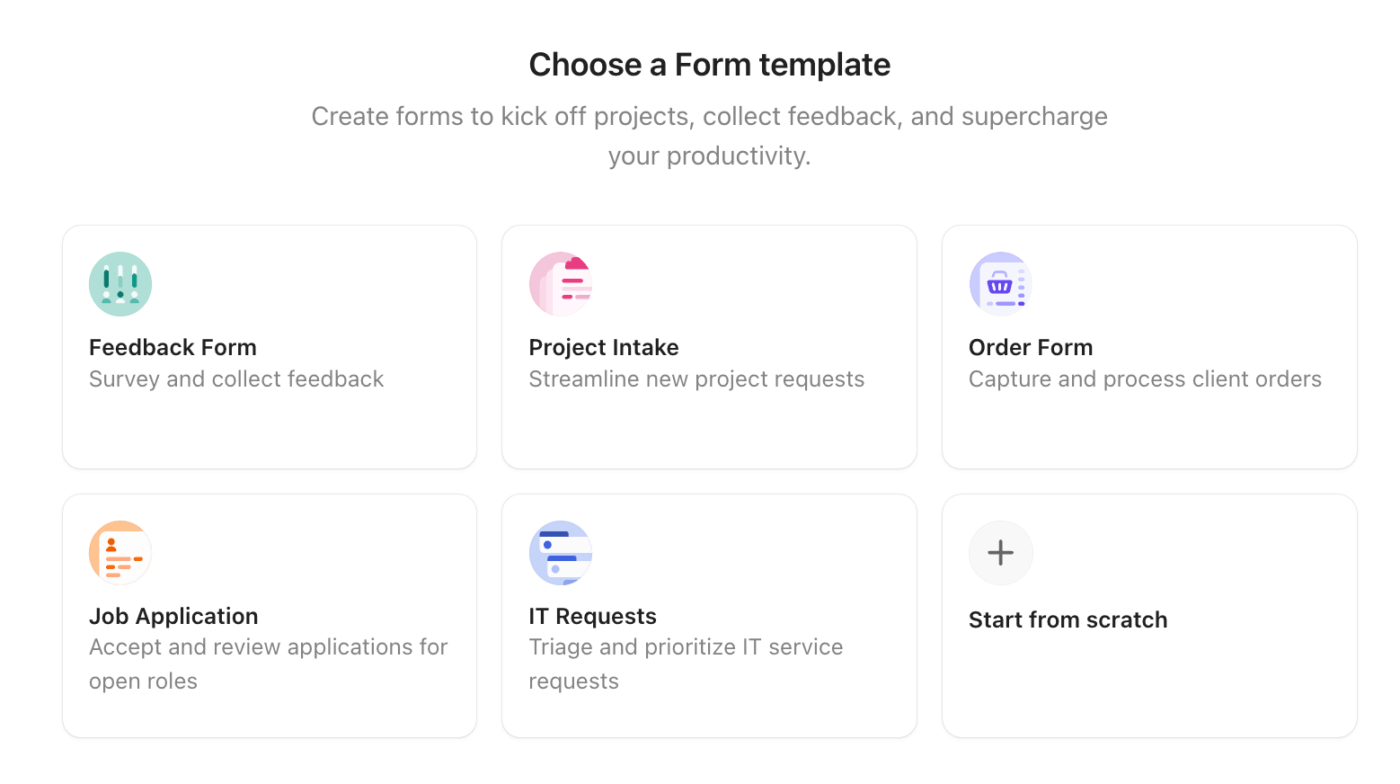The image size is (1400, 784).
Task: Click the teal chart icon above Feedback Form
Action: [120, 283]
